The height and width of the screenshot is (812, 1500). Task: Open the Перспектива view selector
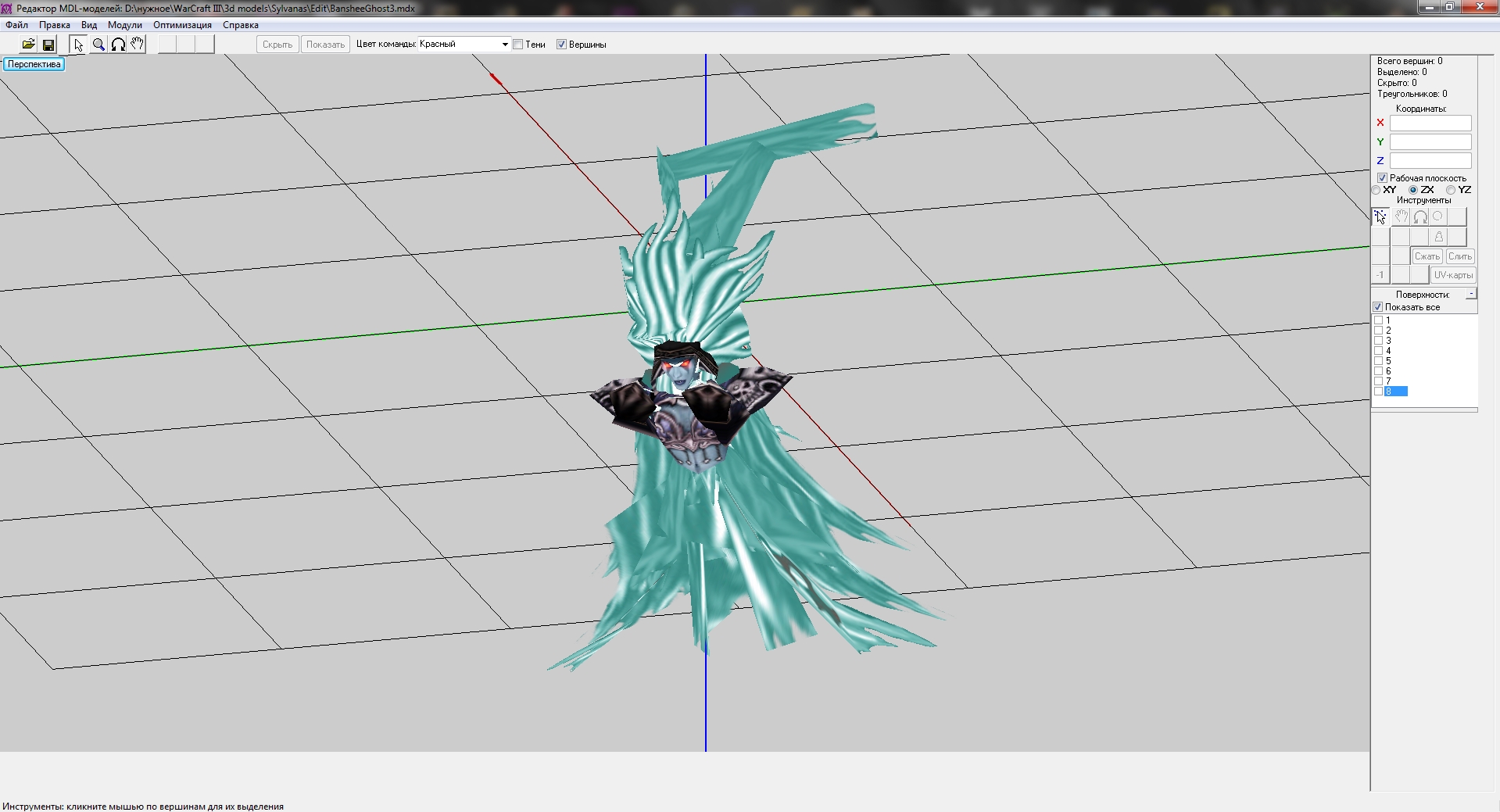[x=34, y=64]
